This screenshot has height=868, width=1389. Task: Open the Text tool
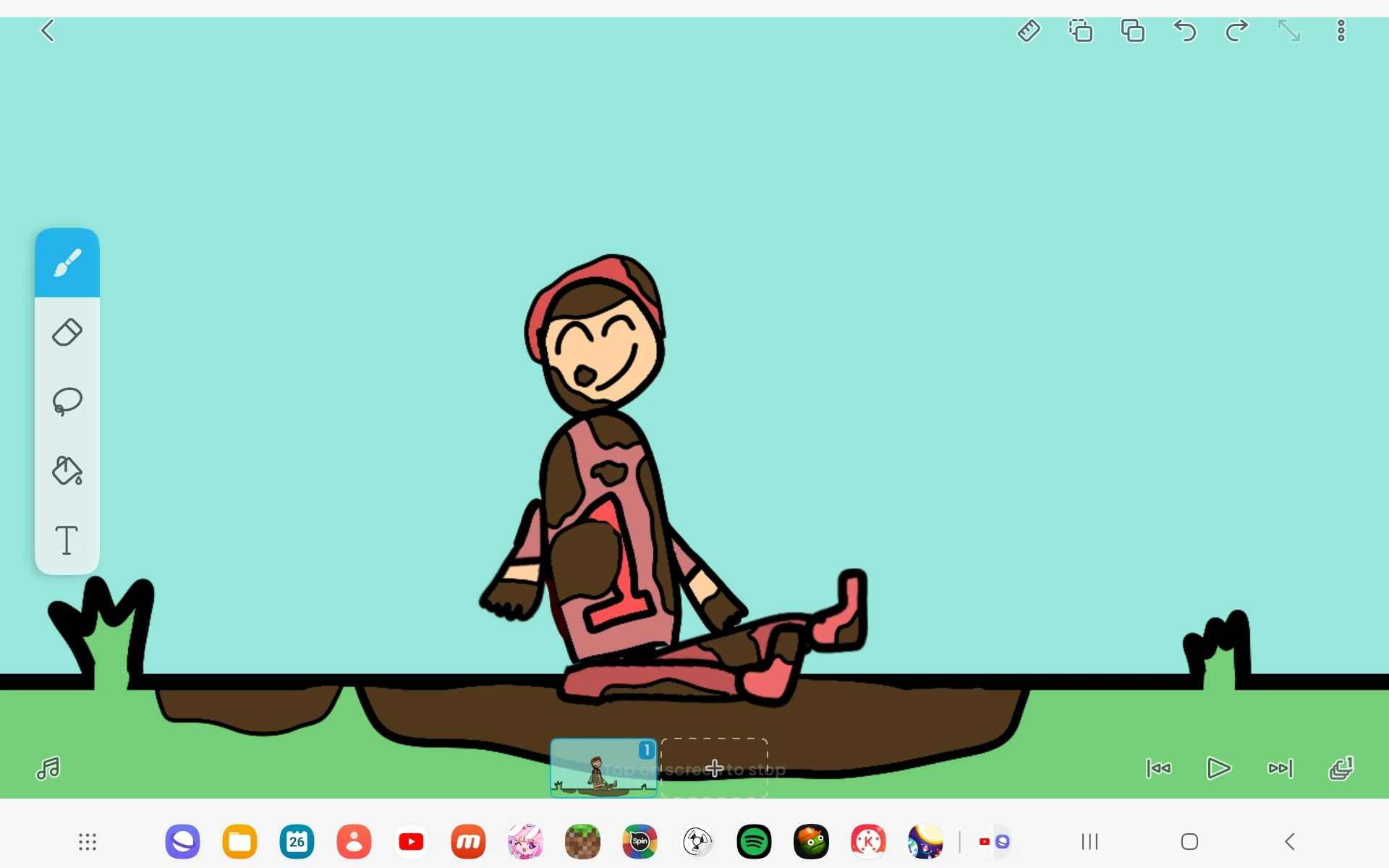click(x=67, y=540)
